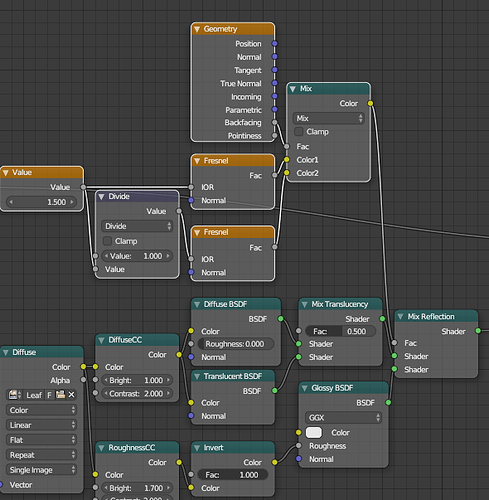This screenshot has height=500, width=489.
Task: Click the RoughnessCC Bright 1.700 field
Action: (137, 488)
